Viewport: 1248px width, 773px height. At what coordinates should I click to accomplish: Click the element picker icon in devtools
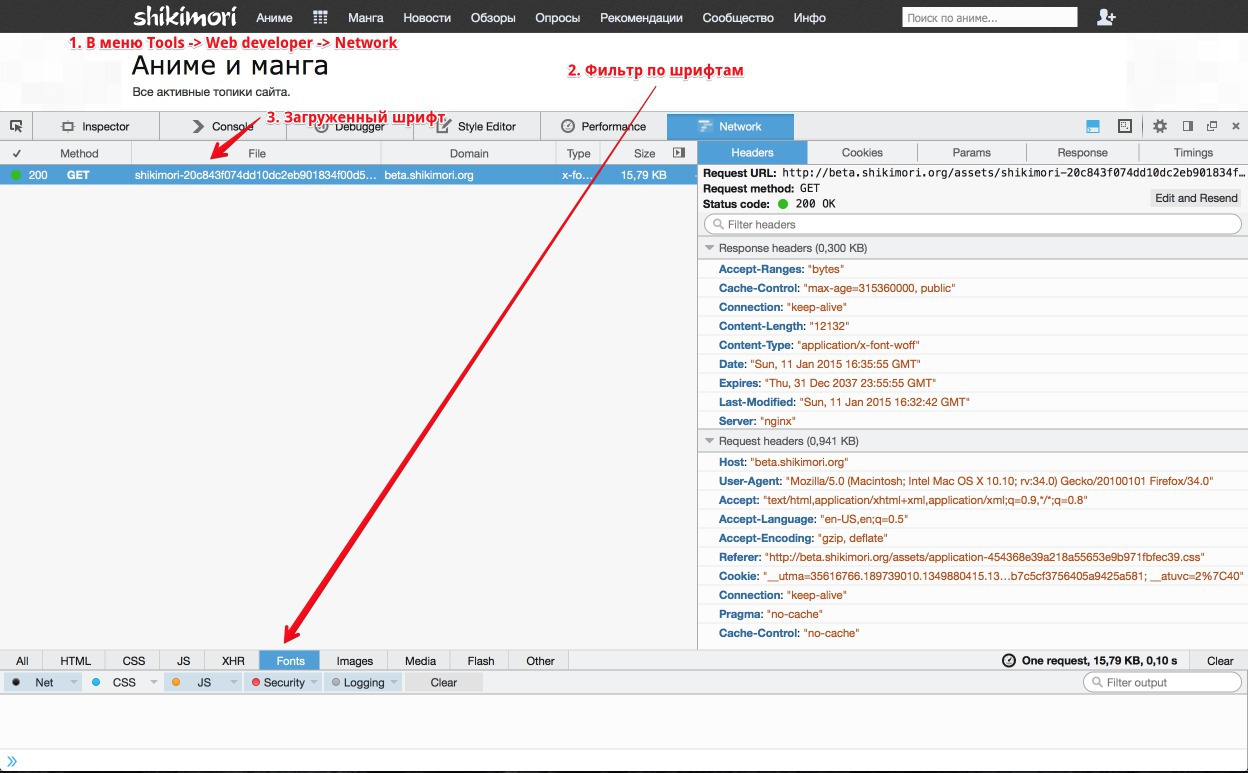16,126
